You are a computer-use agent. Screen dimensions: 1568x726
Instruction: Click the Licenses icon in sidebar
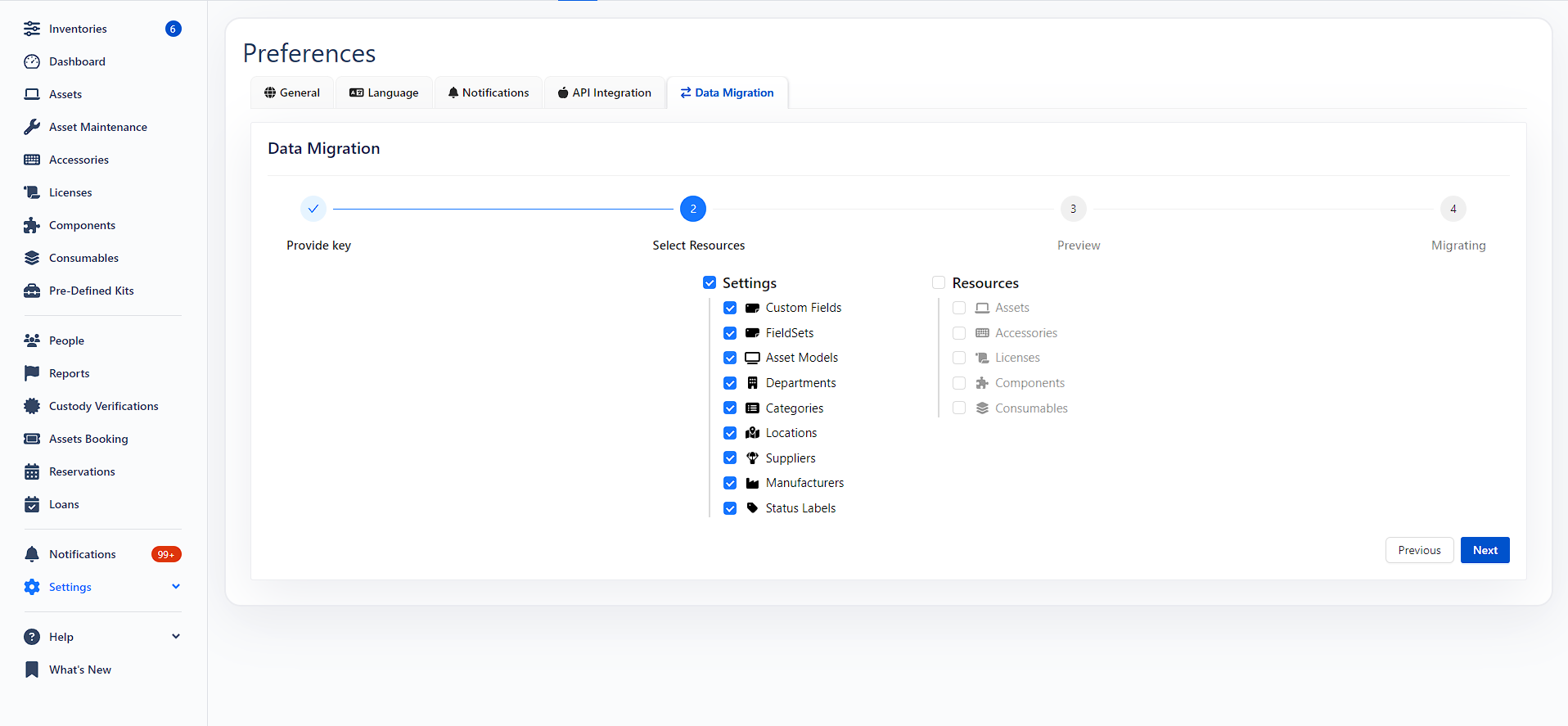(x=32, y=192)
